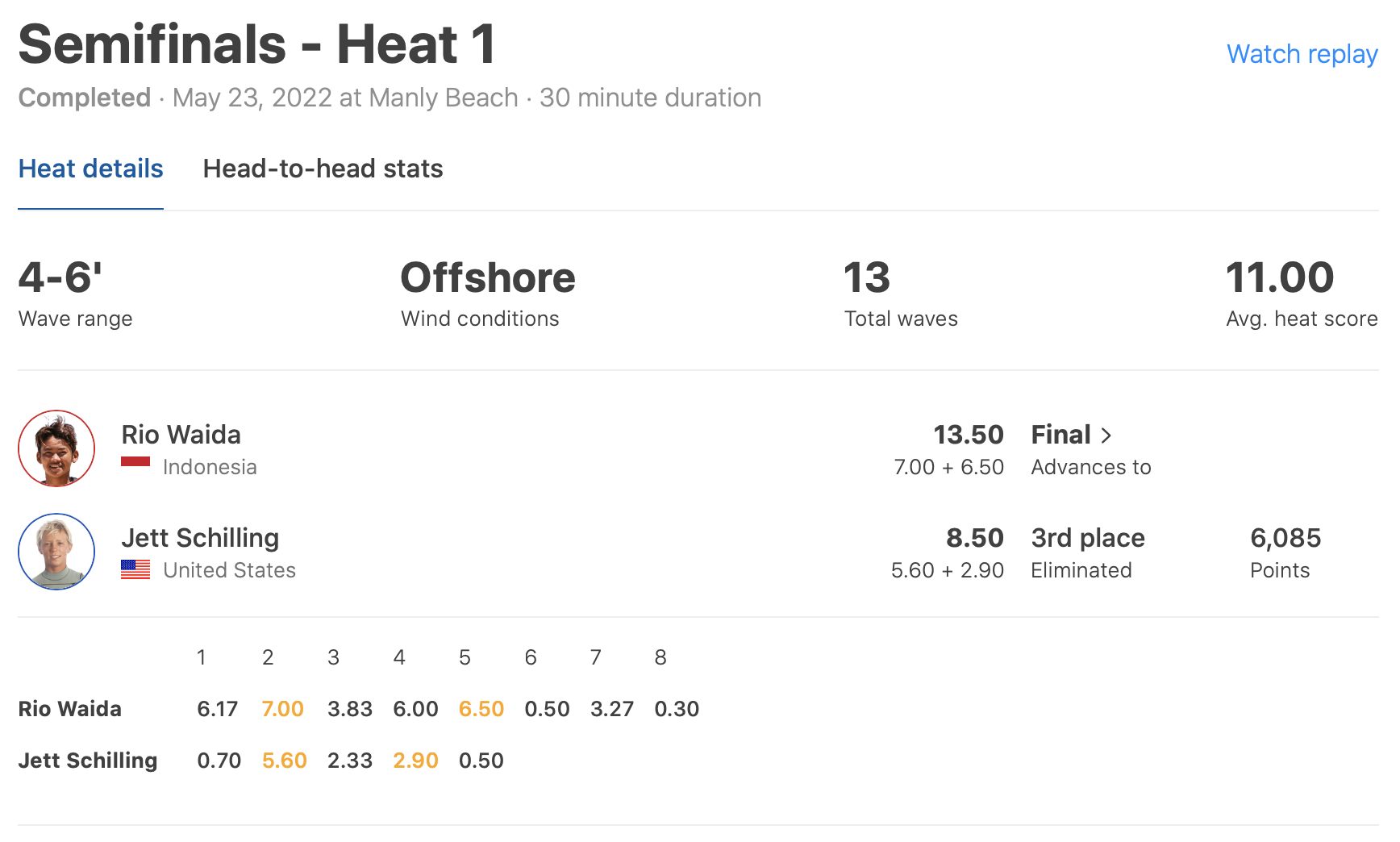
Task: Open Jett Schilling's profile photo
Action: pos(56,552)
